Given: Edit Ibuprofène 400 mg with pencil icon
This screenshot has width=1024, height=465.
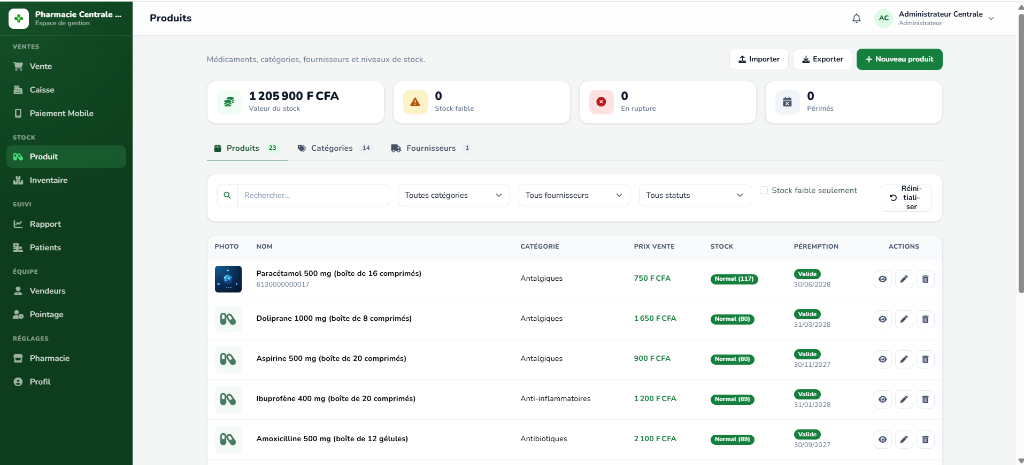Looking at the screenshot, I should coord(904,399).
